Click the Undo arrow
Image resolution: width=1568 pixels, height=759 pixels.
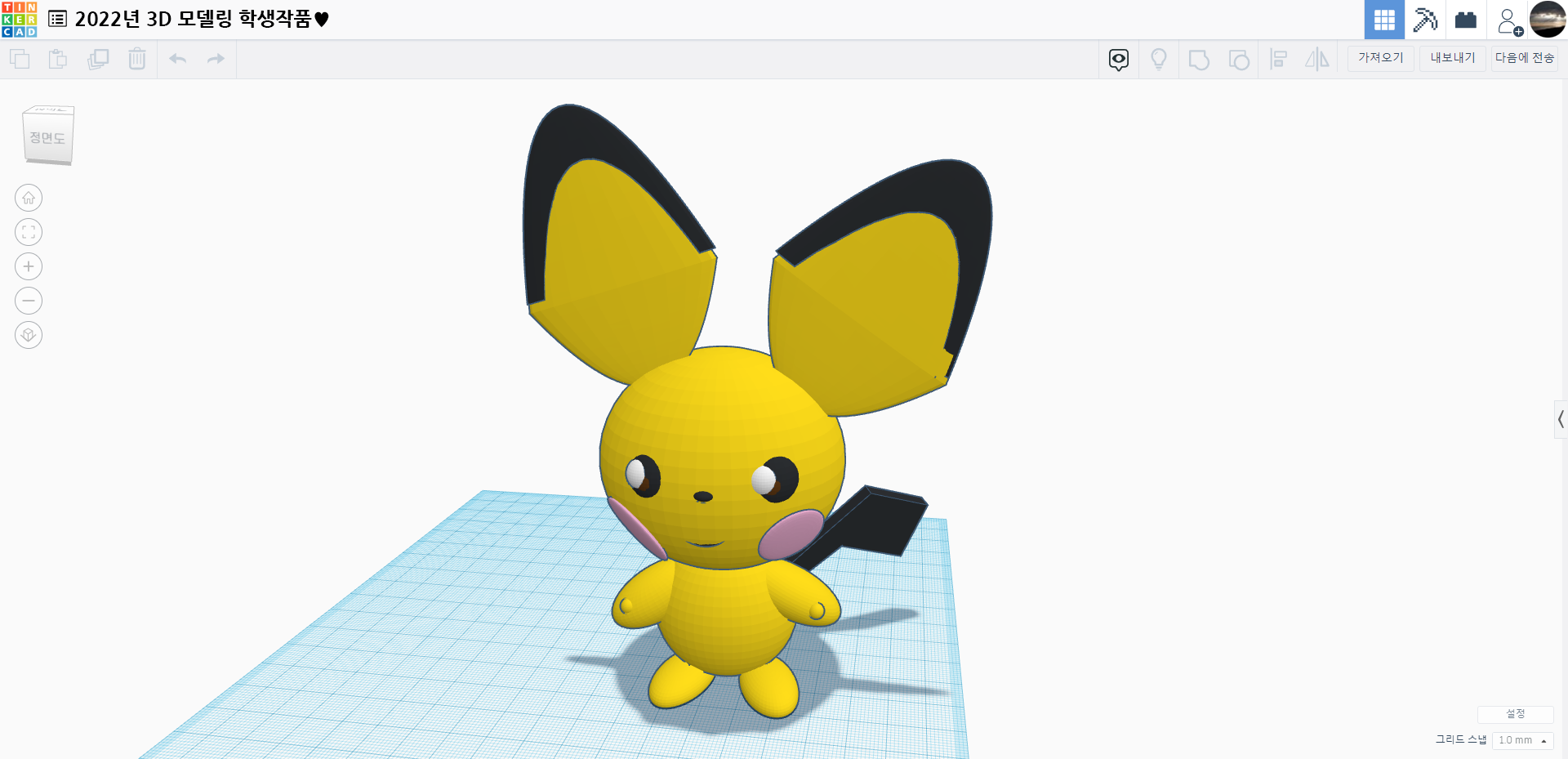(x=178, y=59)
